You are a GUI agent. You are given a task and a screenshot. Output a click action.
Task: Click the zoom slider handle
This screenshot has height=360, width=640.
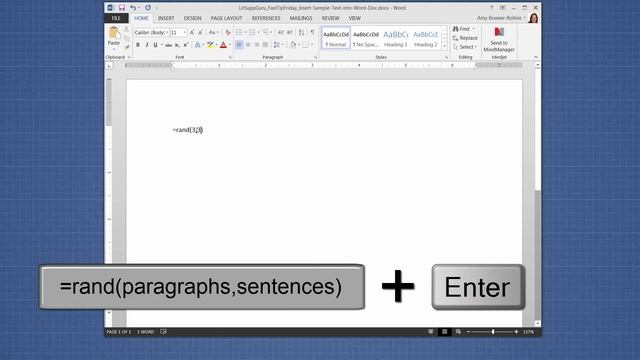pyautogui.click(x=493, y=332)
